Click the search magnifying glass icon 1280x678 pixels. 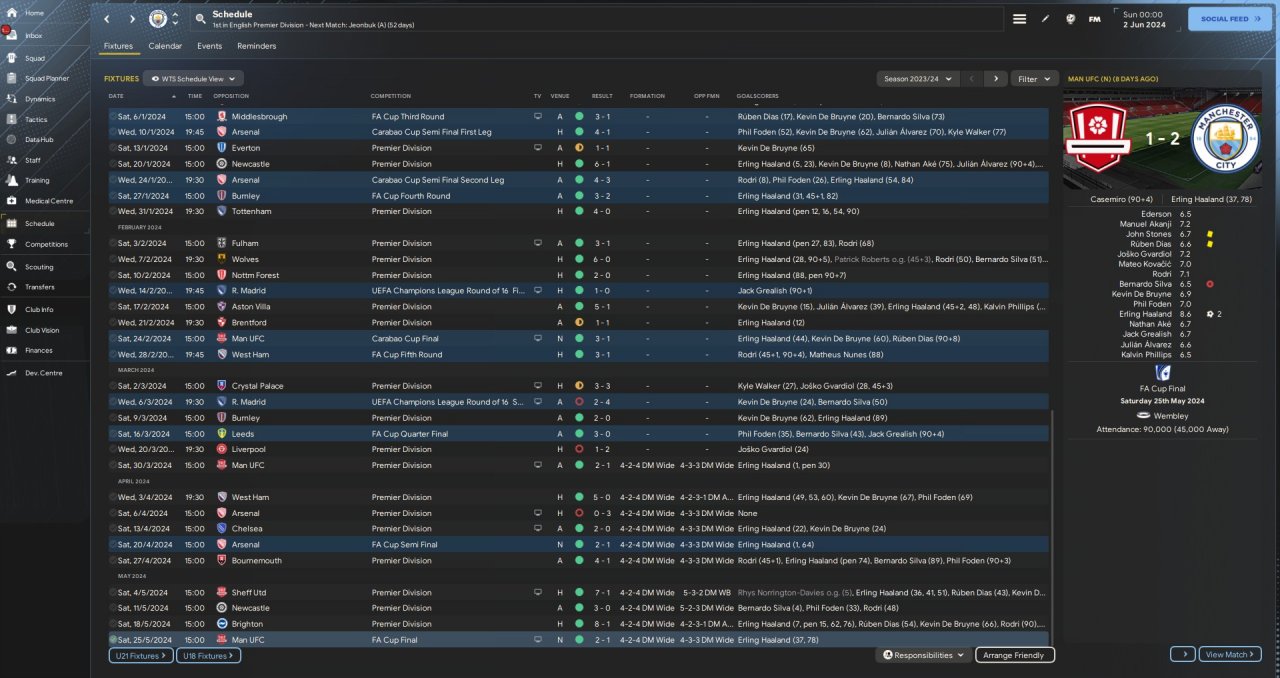pos(200,19)
